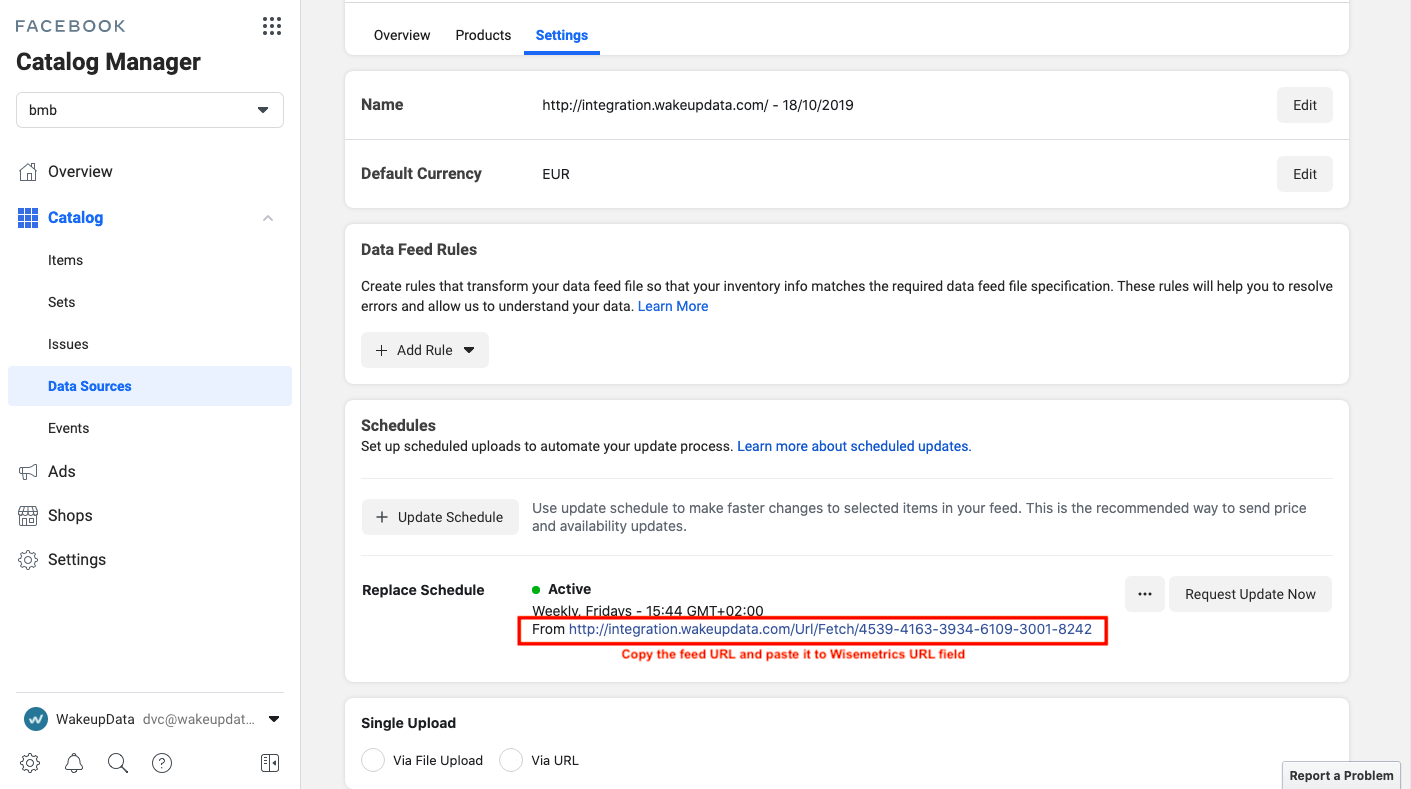Select the Via URL radio button
Viewport: 1411px width, 789px height.
coord(511,760)
